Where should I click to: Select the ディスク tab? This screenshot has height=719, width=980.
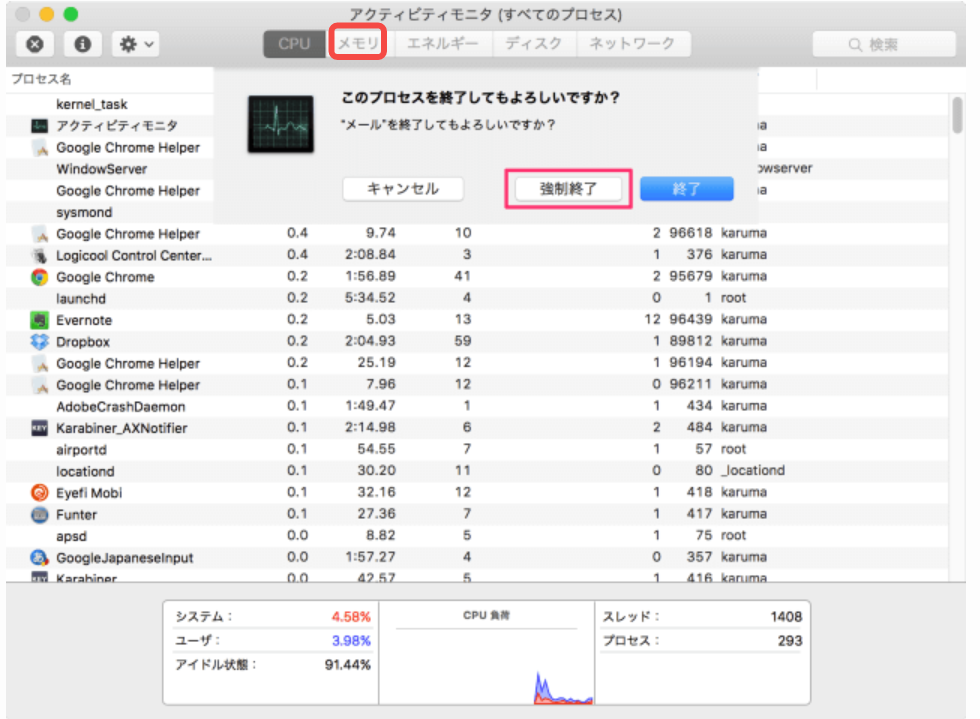tap(534, 44)
